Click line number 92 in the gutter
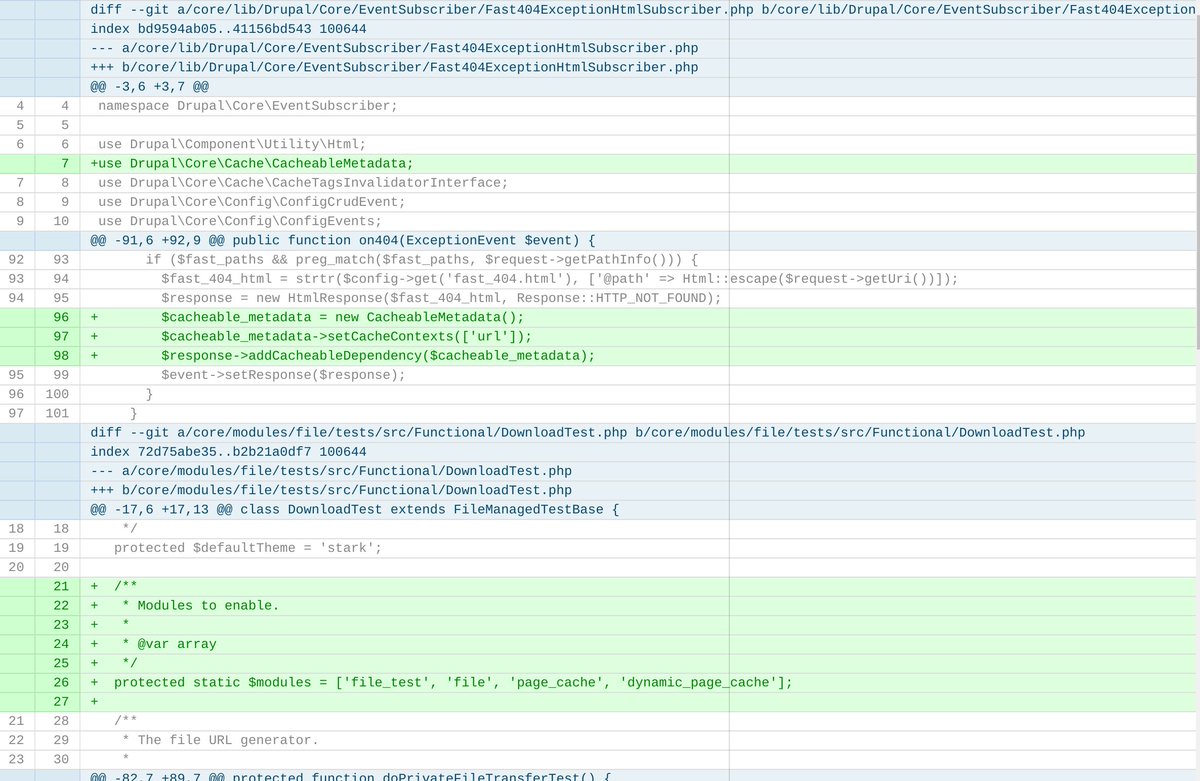Screen dimensions: 1200x781 (16, 260)
